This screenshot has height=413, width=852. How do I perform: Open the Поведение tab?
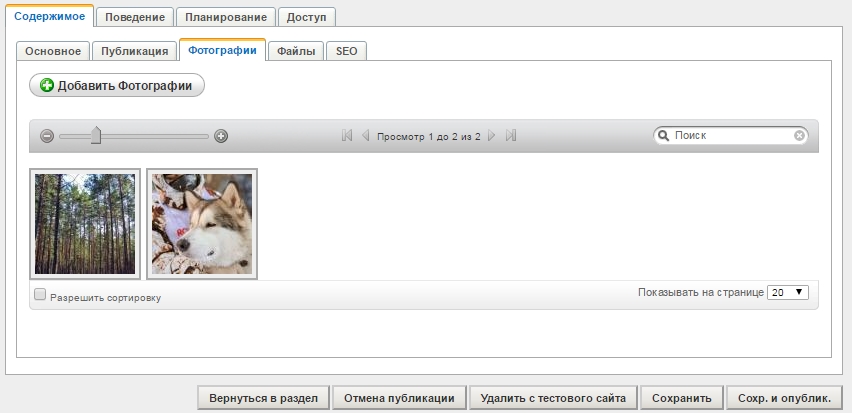click(135, 17)
